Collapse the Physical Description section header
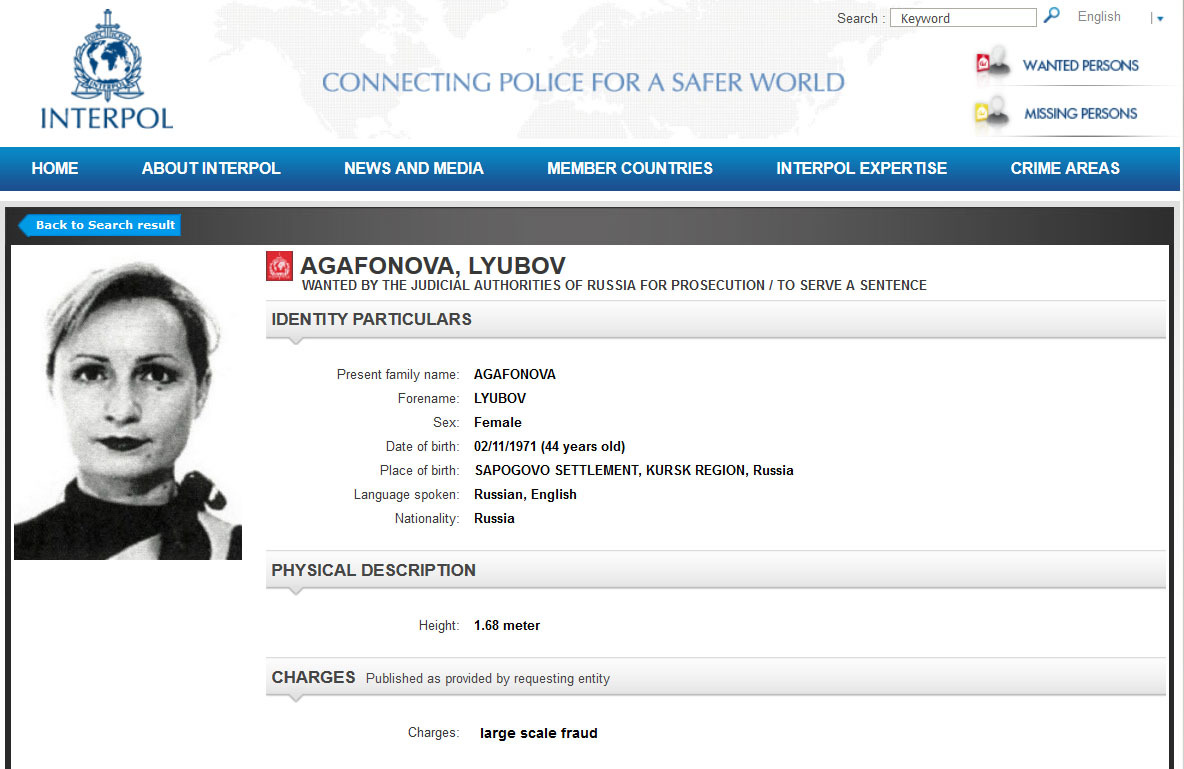This screenshot has height=769, width=1184. 715,570
